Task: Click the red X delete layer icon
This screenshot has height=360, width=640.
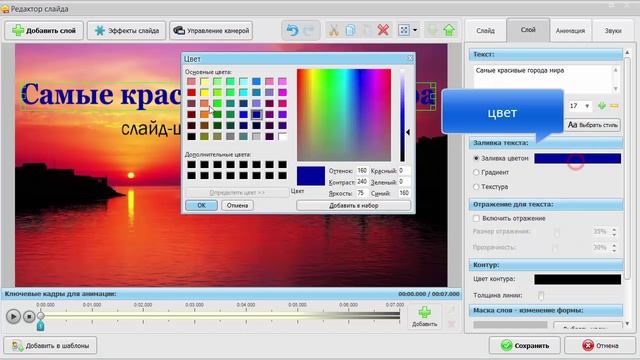Action: click(383, 30)
